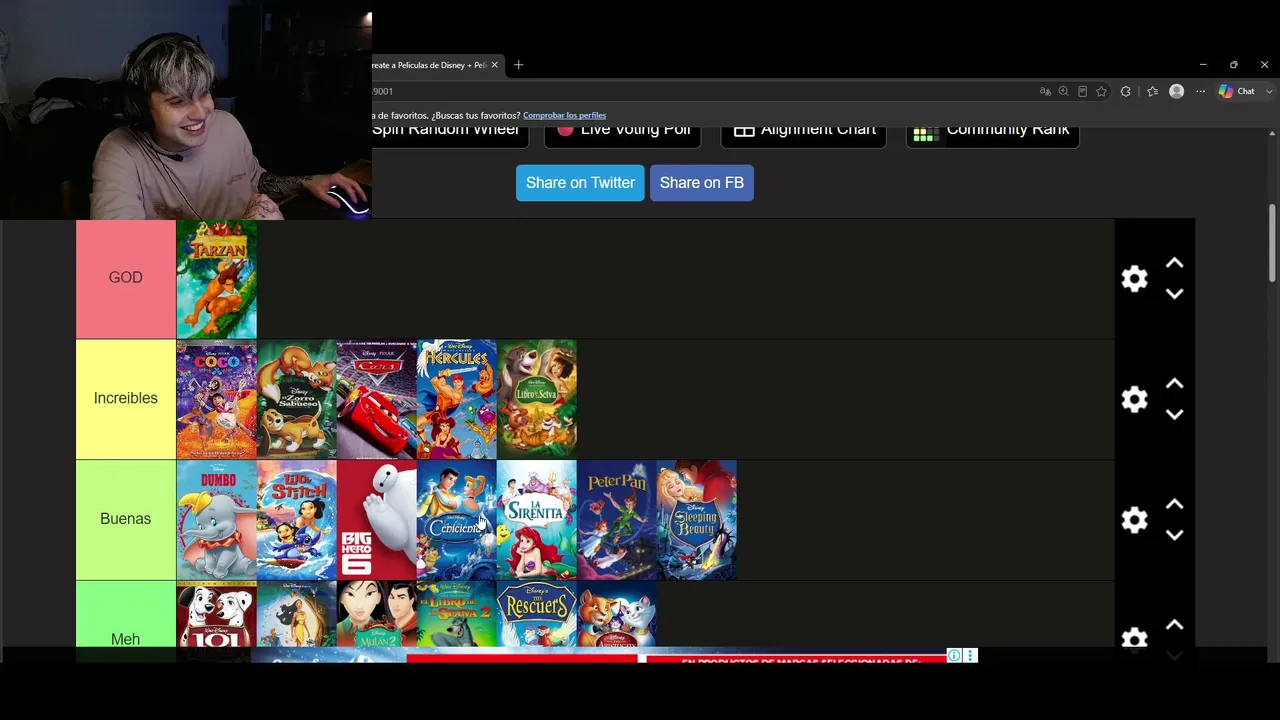Open settings gear for Increibles tier row

click(x=1134, y=399)
